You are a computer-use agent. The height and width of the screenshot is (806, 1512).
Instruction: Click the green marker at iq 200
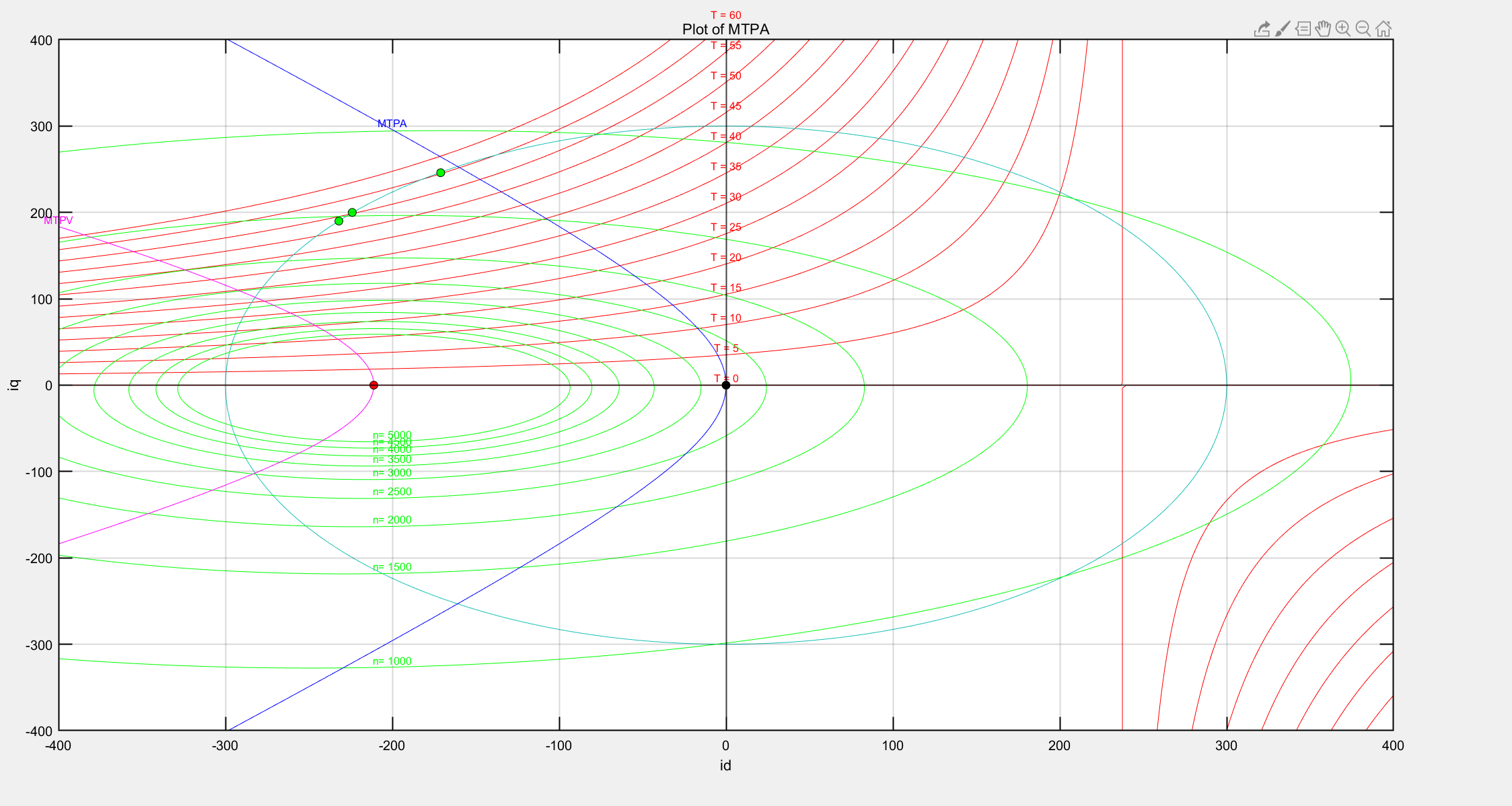(x=352, y=213)
